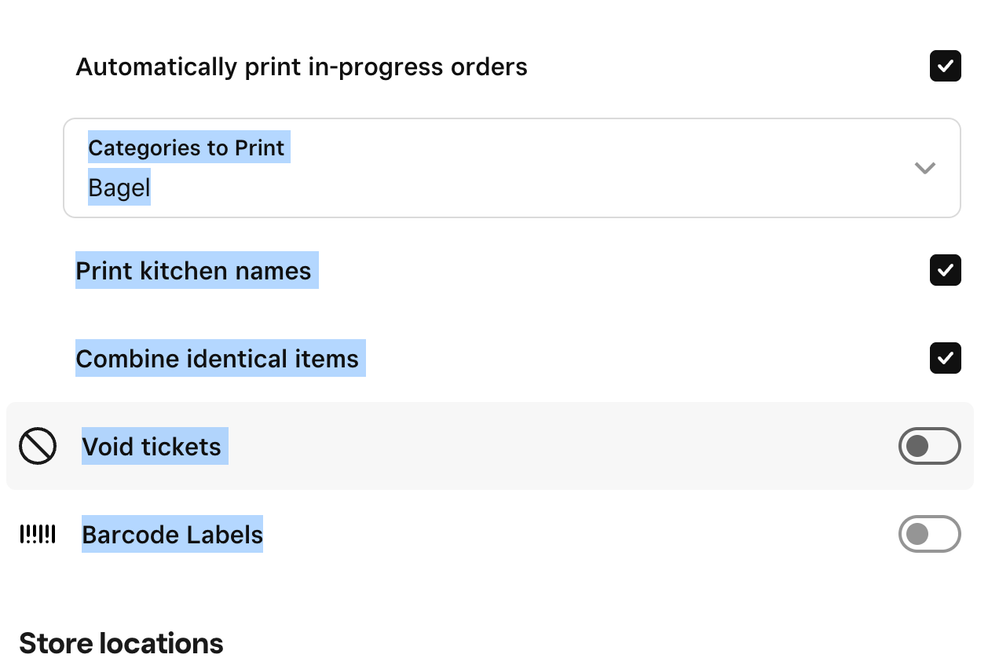Click empty space in the Void tickets row

pyautogui.click(x=560, y=446)
